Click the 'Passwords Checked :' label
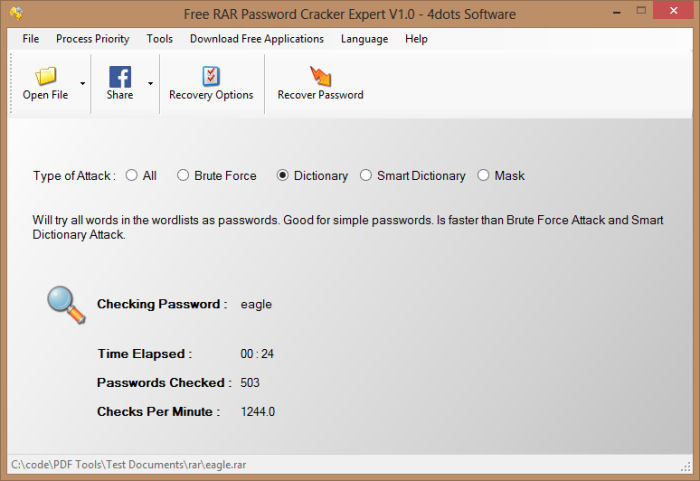The image size is (700, 481). click(x=164, y=383)
